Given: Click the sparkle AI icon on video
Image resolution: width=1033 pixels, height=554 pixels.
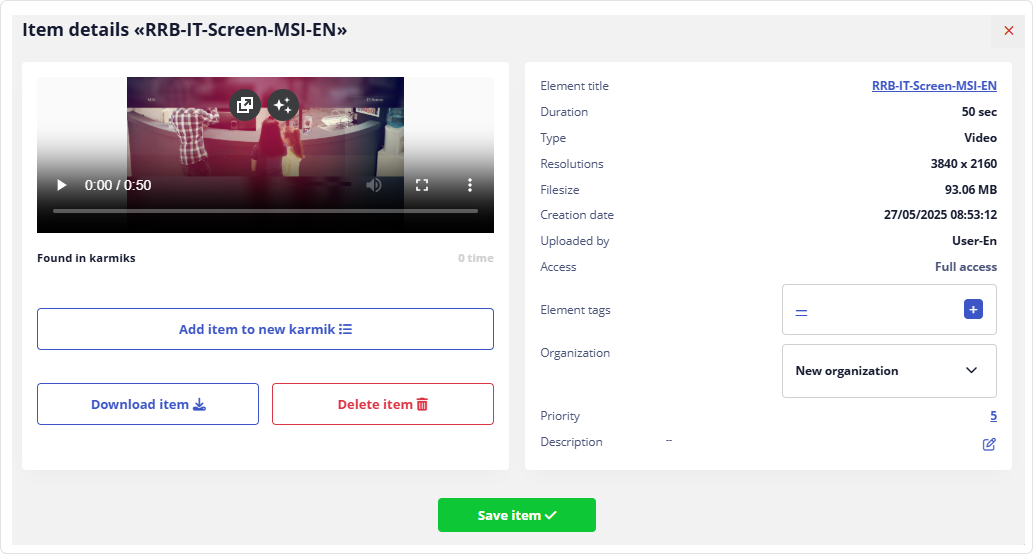Looking at the screenshot, I should (x=283, y=105).
